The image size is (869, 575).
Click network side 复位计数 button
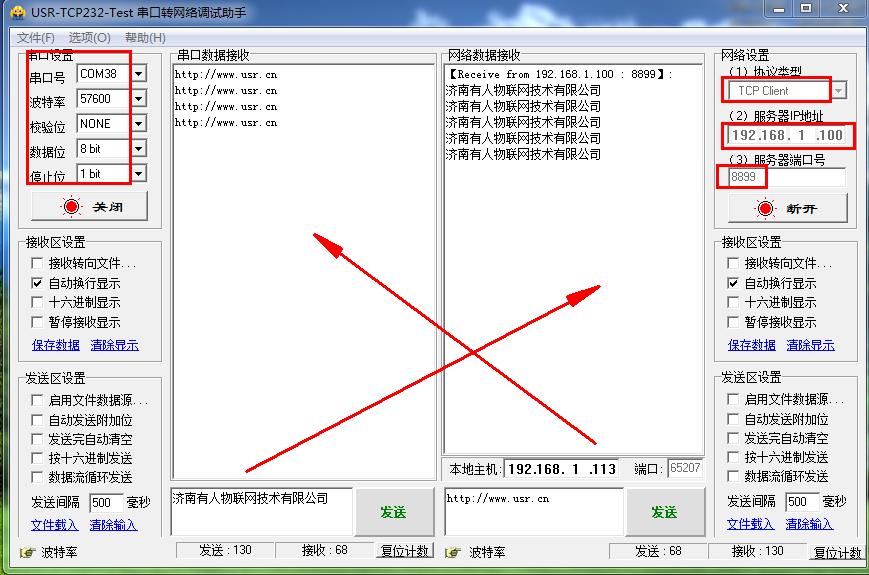click(x=836, y=552)
